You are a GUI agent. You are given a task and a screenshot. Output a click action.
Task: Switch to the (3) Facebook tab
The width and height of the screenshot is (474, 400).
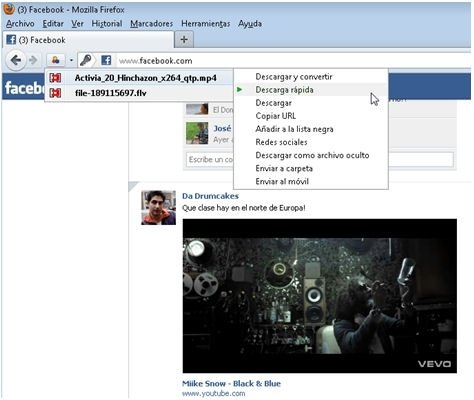pos(88,40)
